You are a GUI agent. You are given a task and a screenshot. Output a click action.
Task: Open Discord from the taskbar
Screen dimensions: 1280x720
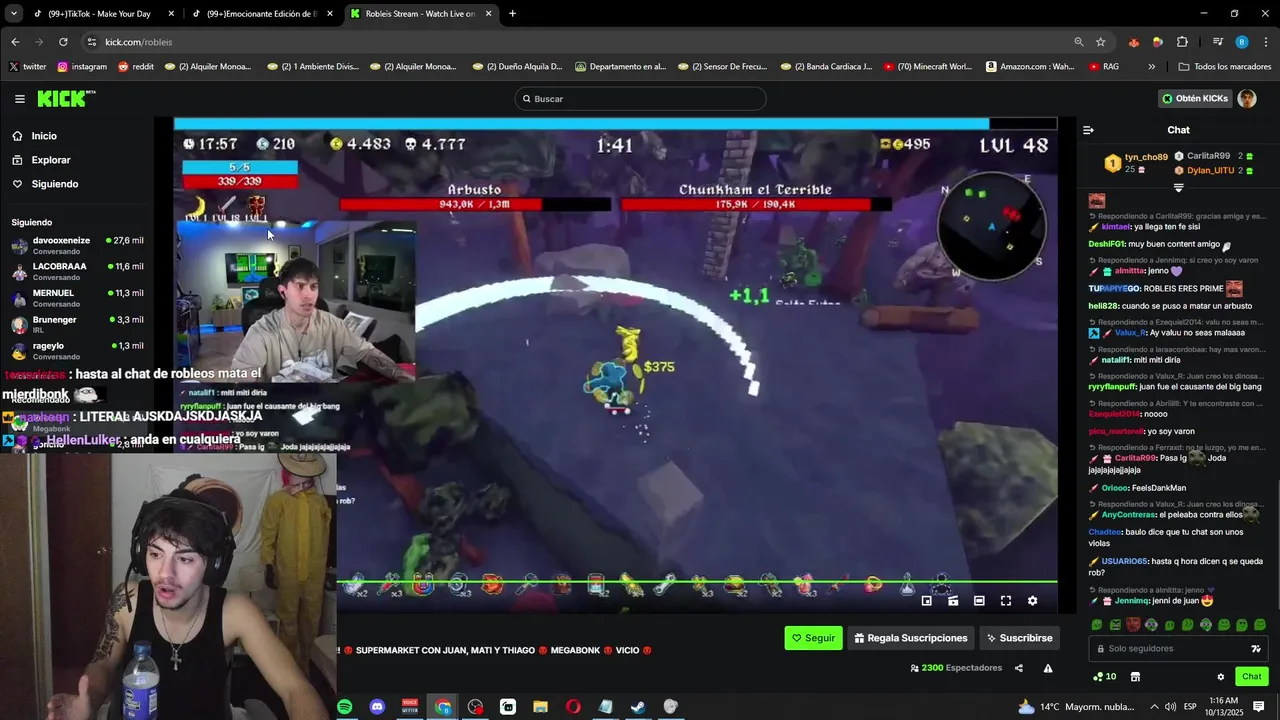pyautogui.click(x=377, y=707)
